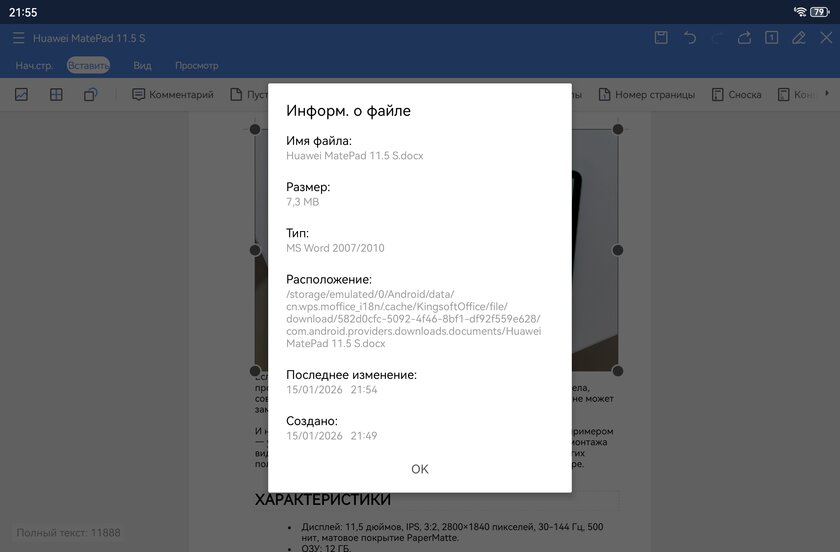Tap the created date 15/01/2026 21:49
Viewport: 840px width, 552px height.
point(332,436)
